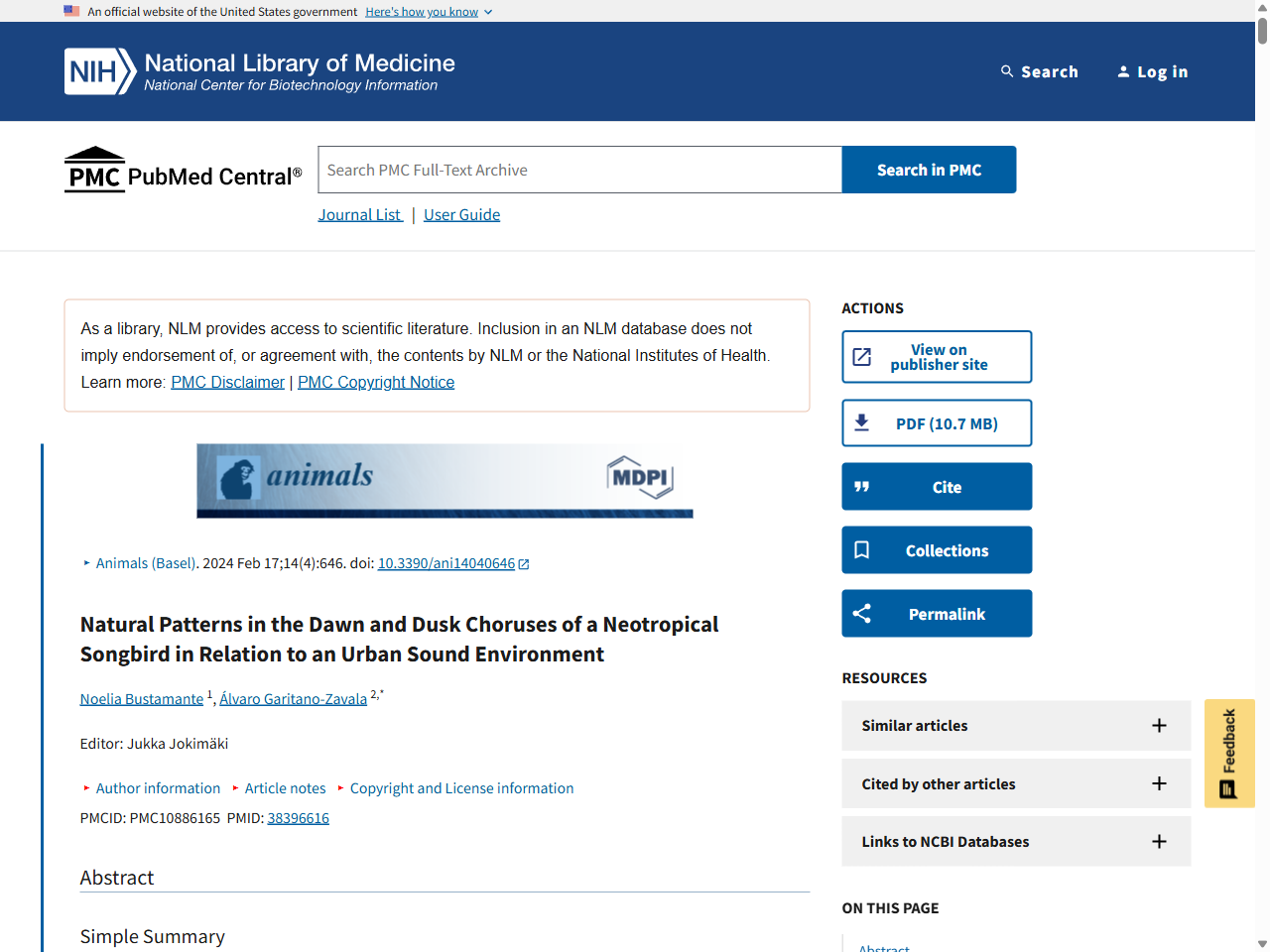
Task: Expand Links to NCBI Databases
Action: 1158,842
